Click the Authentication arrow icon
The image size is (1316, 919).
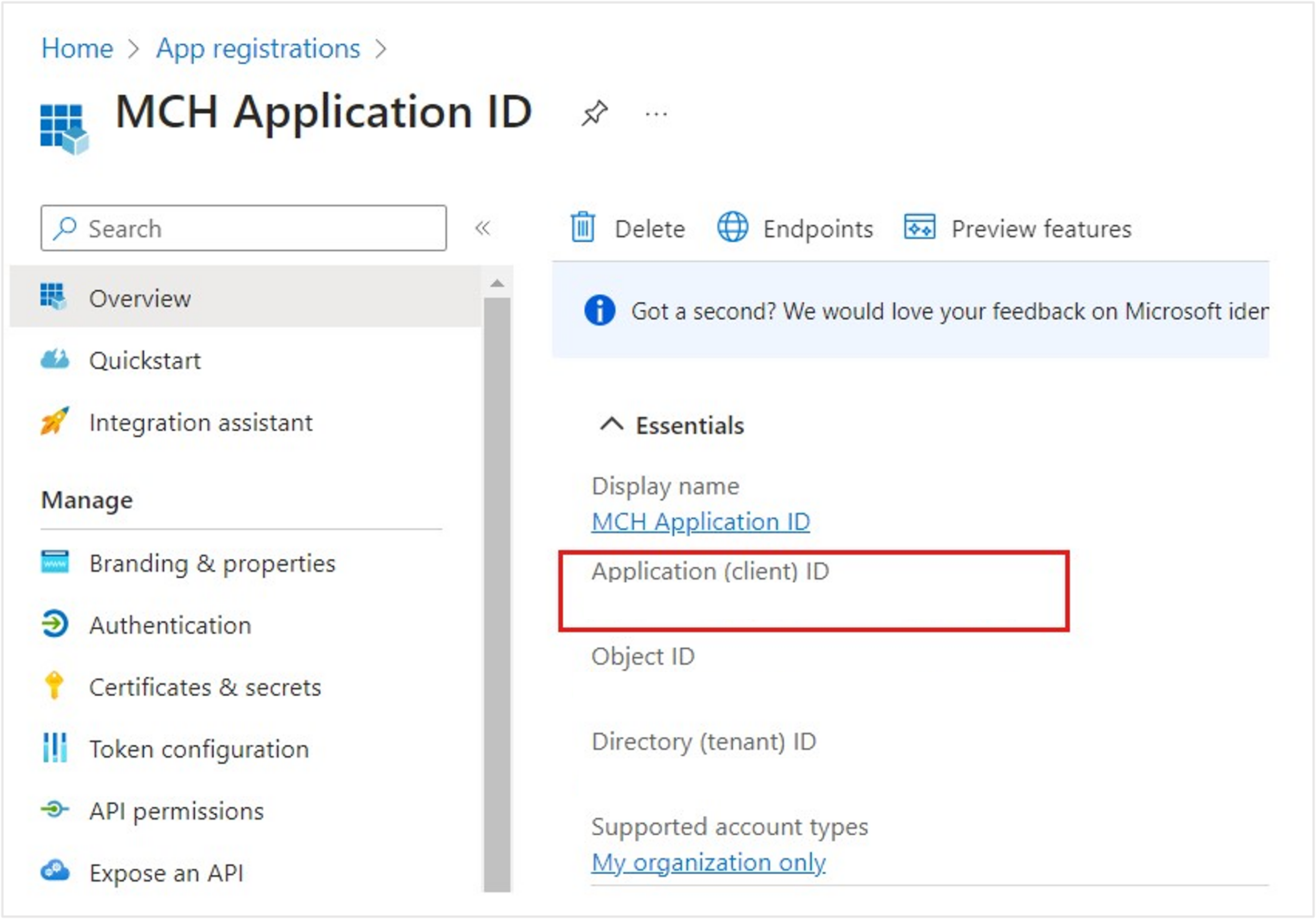pos(54,624)
